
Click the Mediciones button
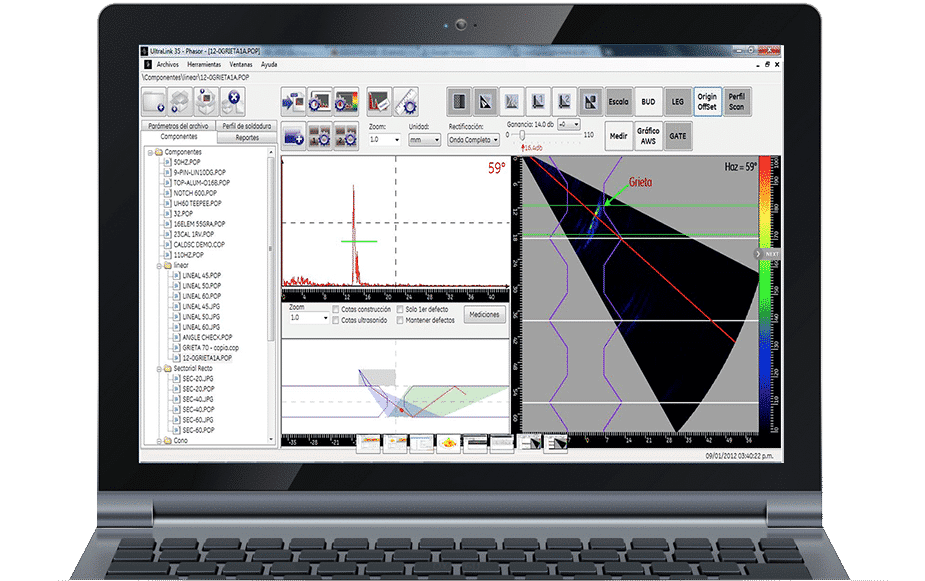484,314
